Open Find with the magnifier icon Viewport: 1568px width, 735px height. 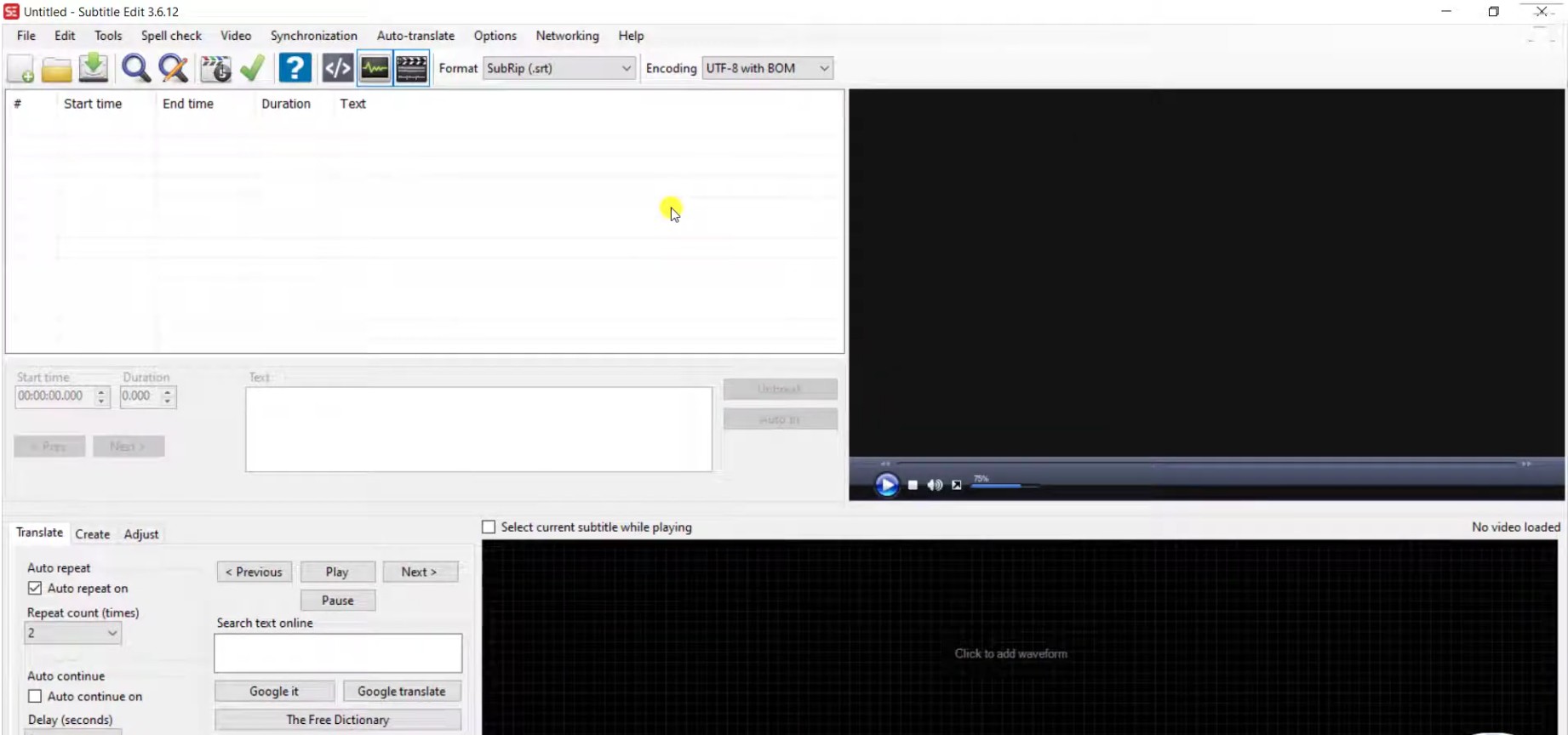pyautogui.click(x=136, y=68)
